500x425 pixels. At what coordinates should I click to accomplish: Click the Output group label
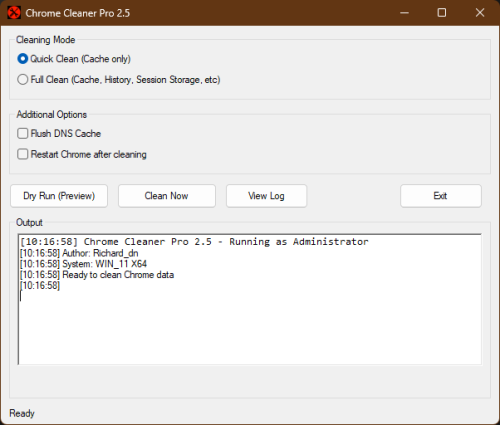tap(29, 223)
